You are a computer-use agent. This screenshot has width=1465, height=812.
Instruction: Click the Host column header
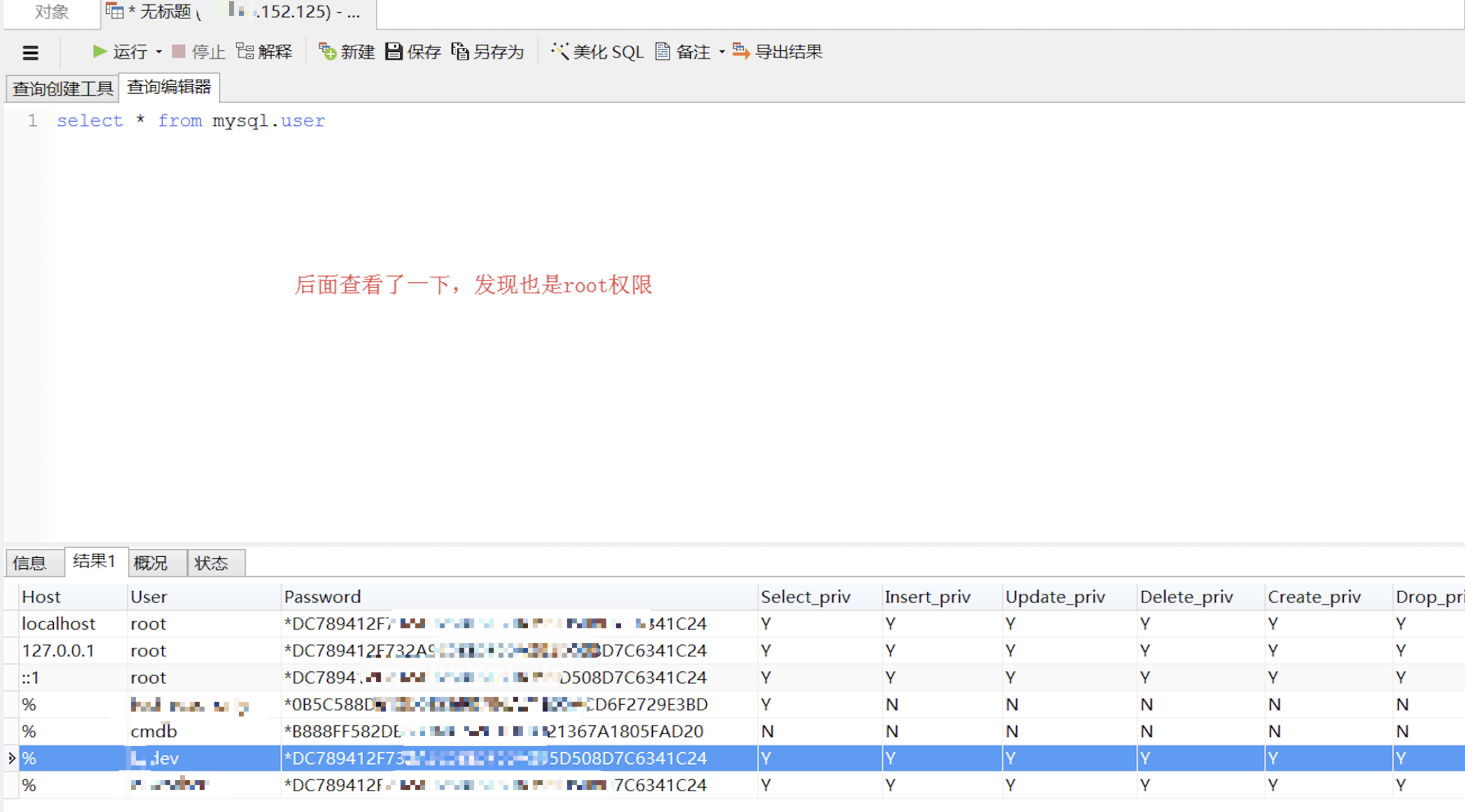pos(73,596)
